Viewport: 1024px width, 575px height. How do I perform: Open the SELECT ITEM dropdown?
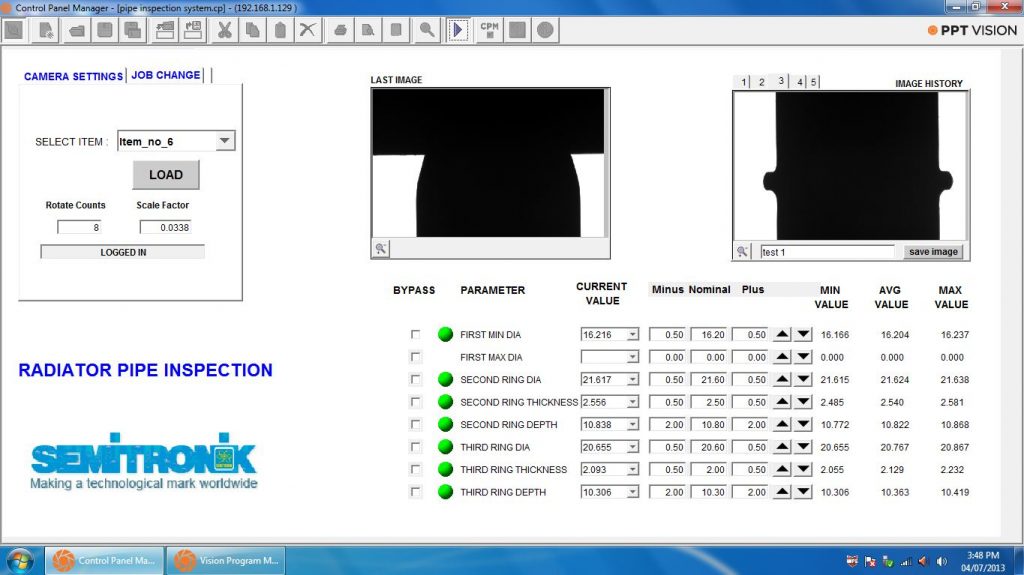click(225, 141)
